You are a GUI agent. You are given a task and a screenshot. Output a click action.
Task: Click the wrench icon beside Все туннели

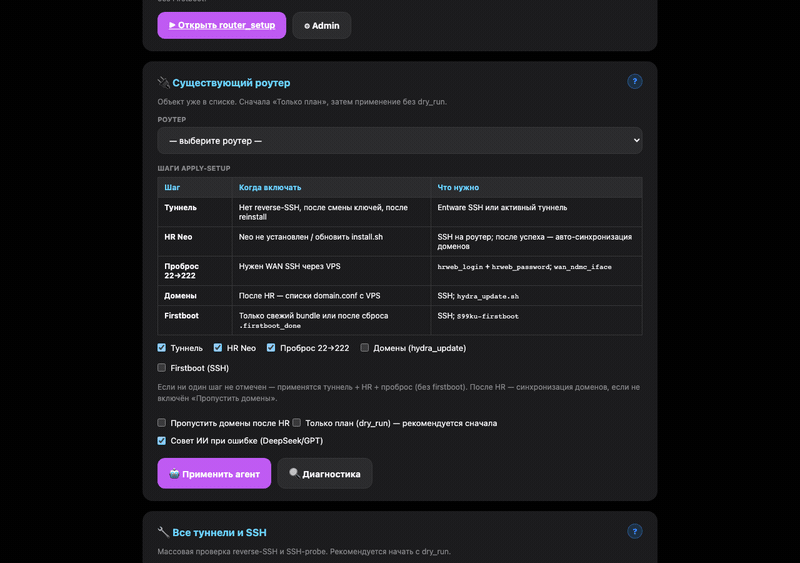163,532
